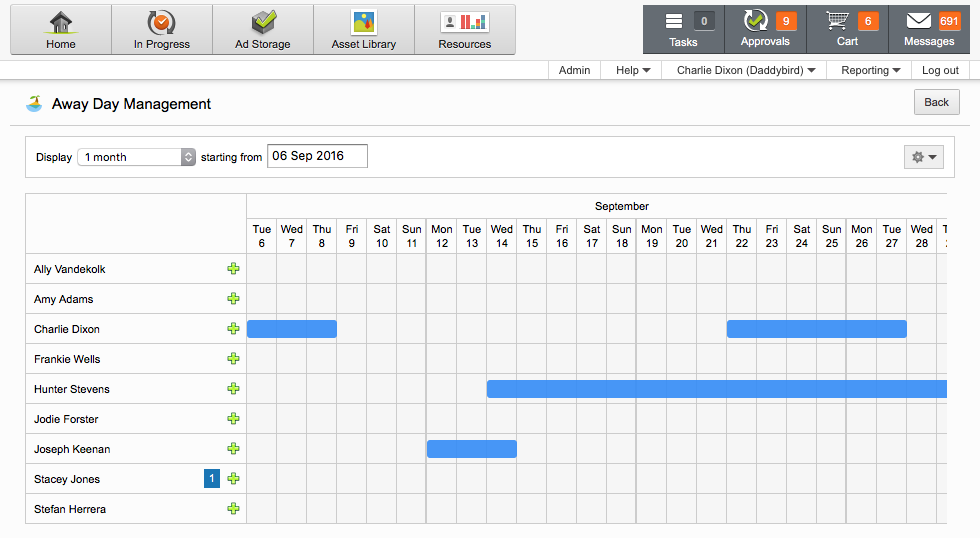Open the Asset Library
The image size is (980, 538).
click(364, 30)
